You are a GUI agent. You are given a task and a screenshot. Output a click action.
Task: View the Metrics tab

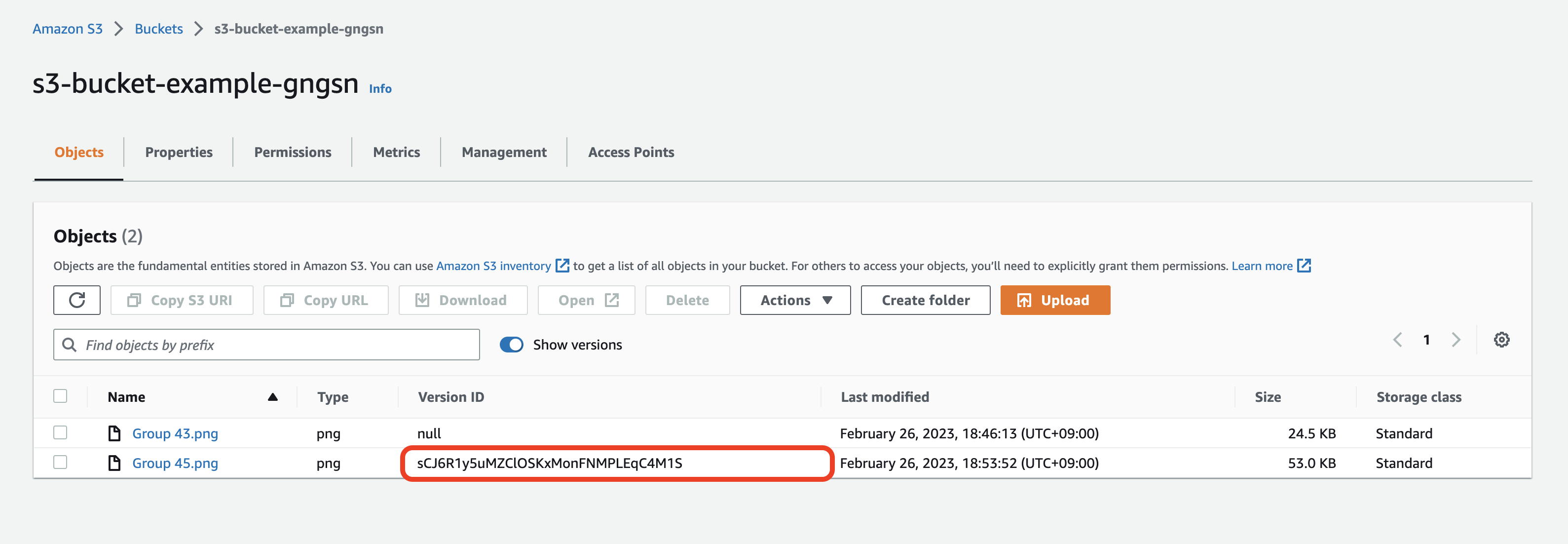(x=396, y=153)
